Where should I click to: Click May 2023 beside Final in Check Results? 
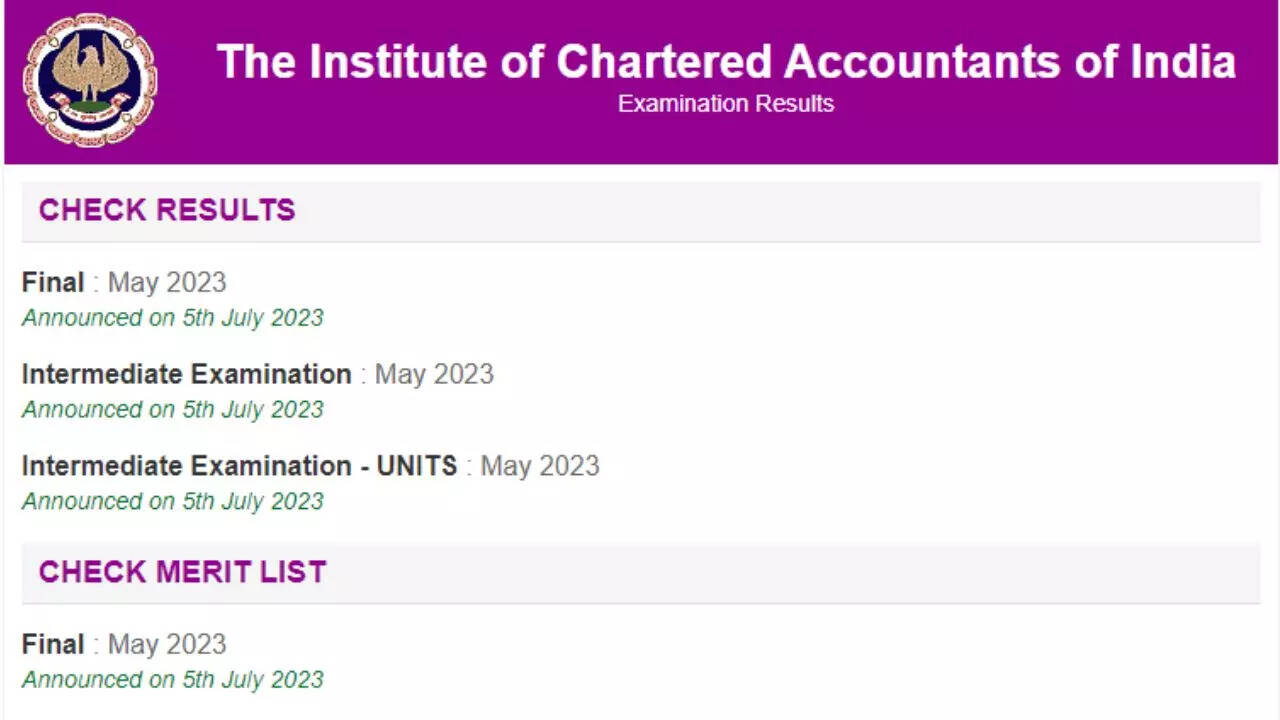click(x=167, y=282)
